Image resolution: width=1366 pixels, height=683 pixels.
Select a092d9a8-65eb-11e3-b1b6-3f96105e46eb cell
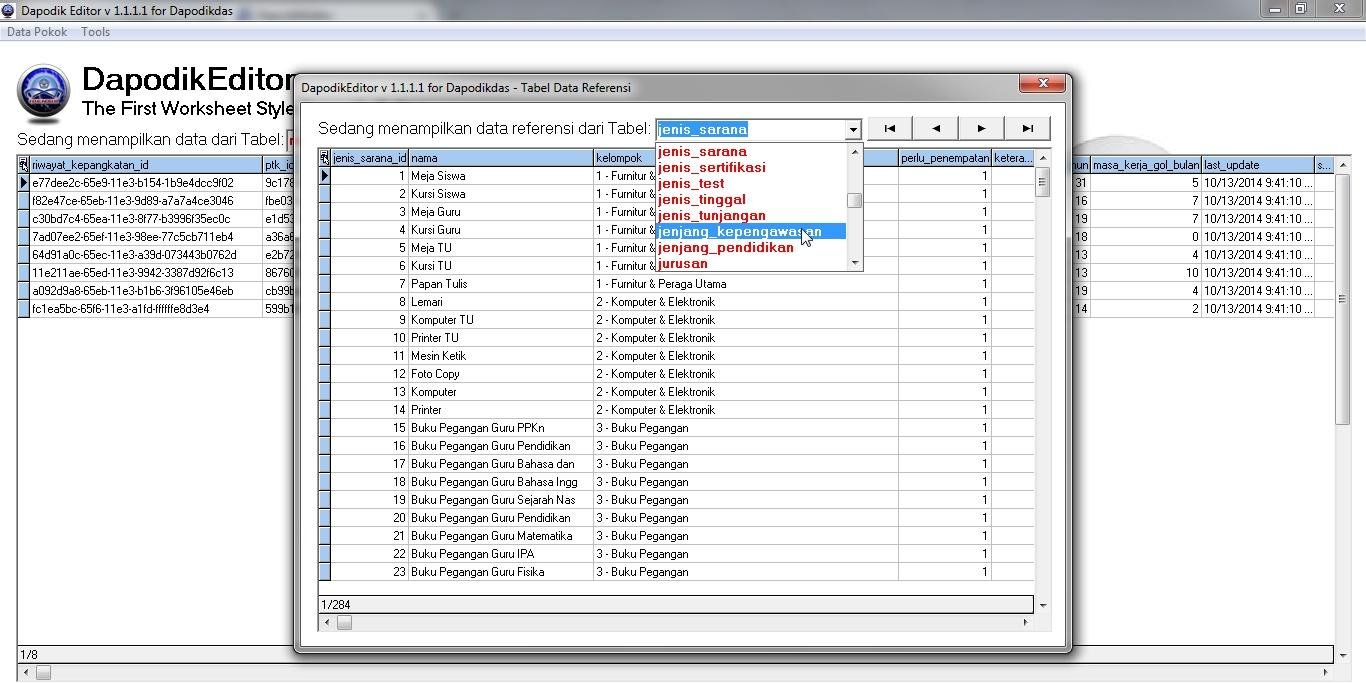[147, 291]
